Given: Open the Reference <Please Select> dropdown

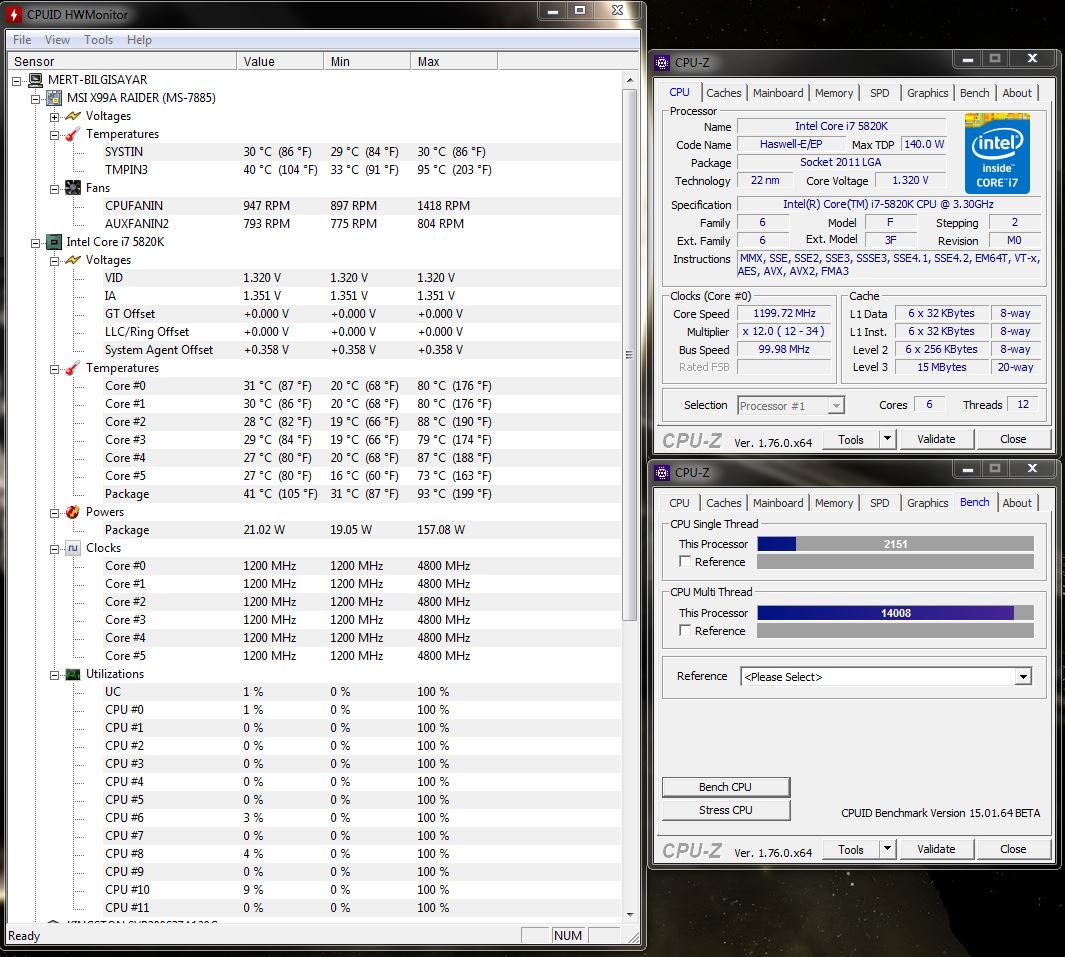Looking at the screenshot, I should point(1024,676).
